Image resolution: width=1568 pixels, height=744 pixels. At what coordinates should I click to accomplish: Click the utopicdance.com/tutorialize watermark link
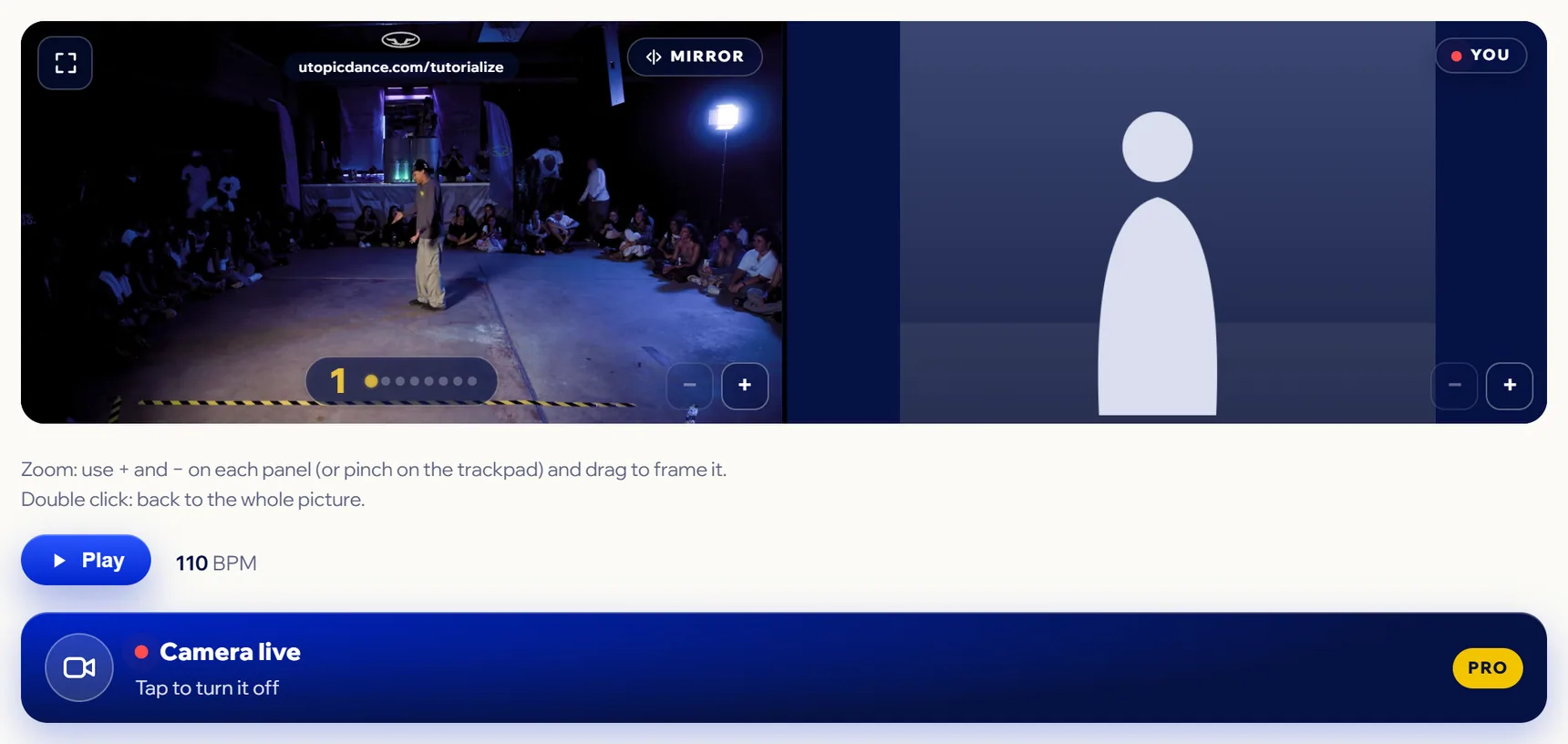(401, 67)
